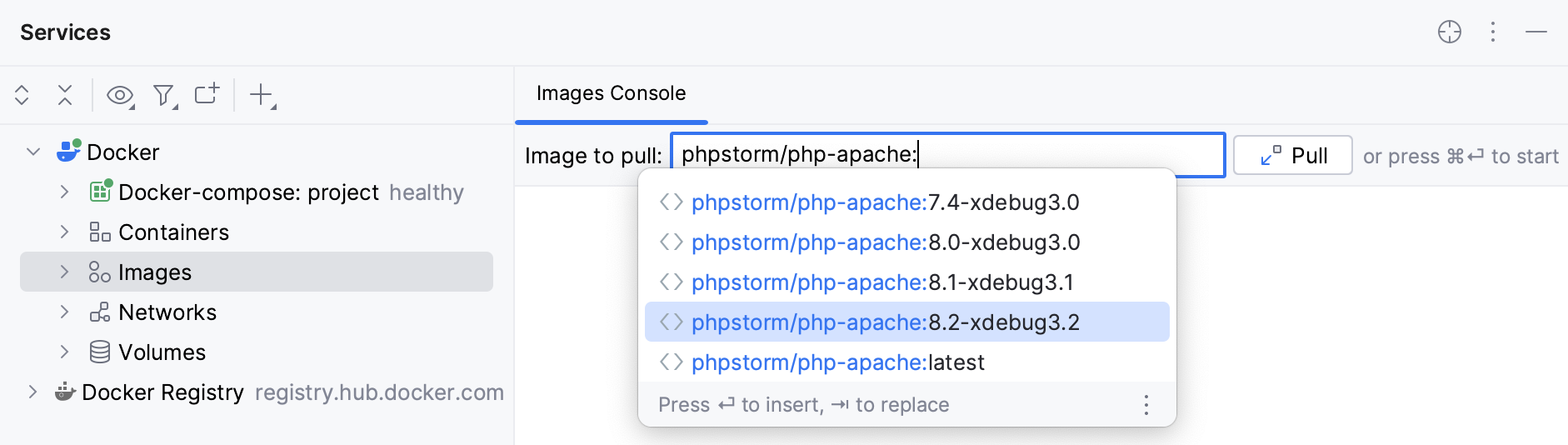
Task: Select the Networks tree item
Action: click(x=167, y=312)
